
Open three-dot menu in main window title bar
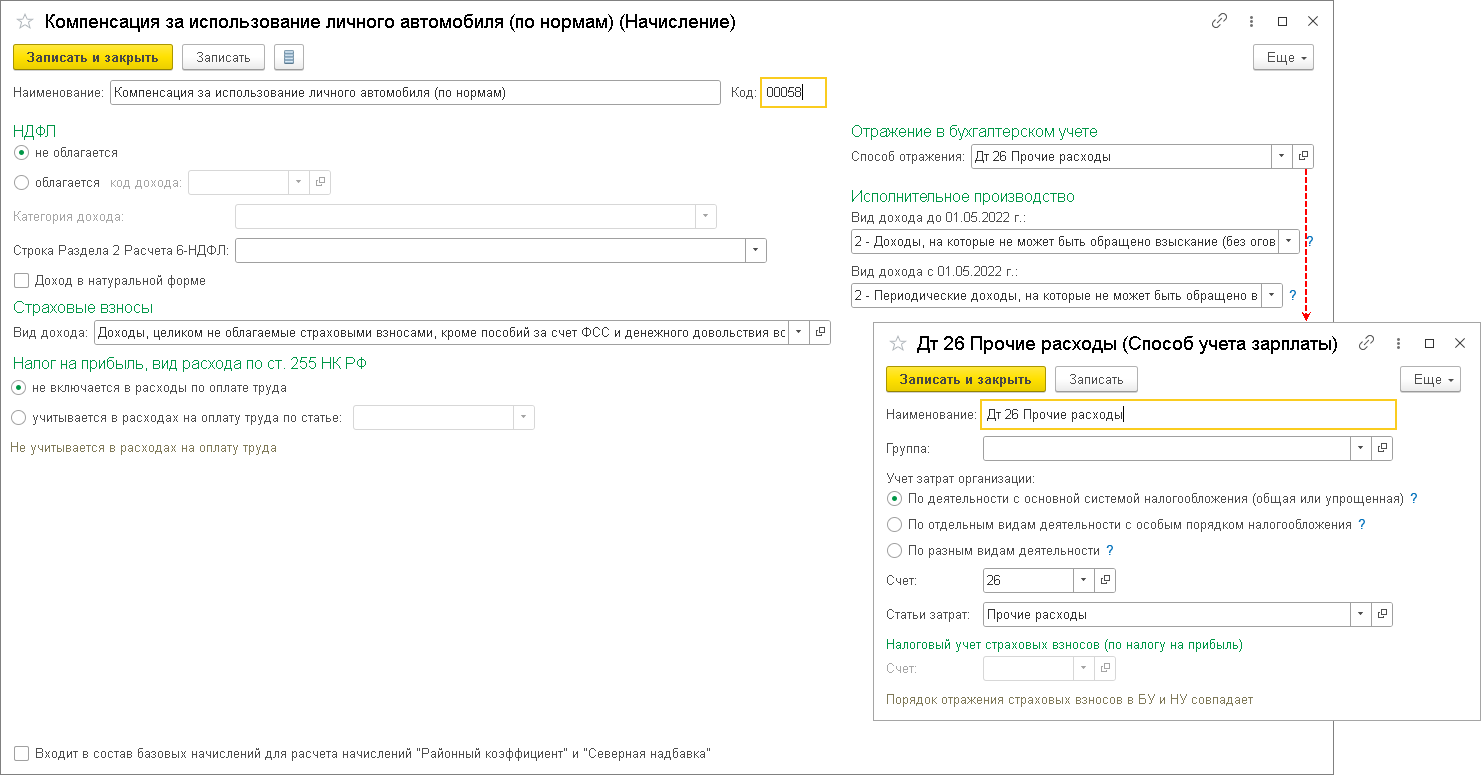click(x=1251, y=21)
